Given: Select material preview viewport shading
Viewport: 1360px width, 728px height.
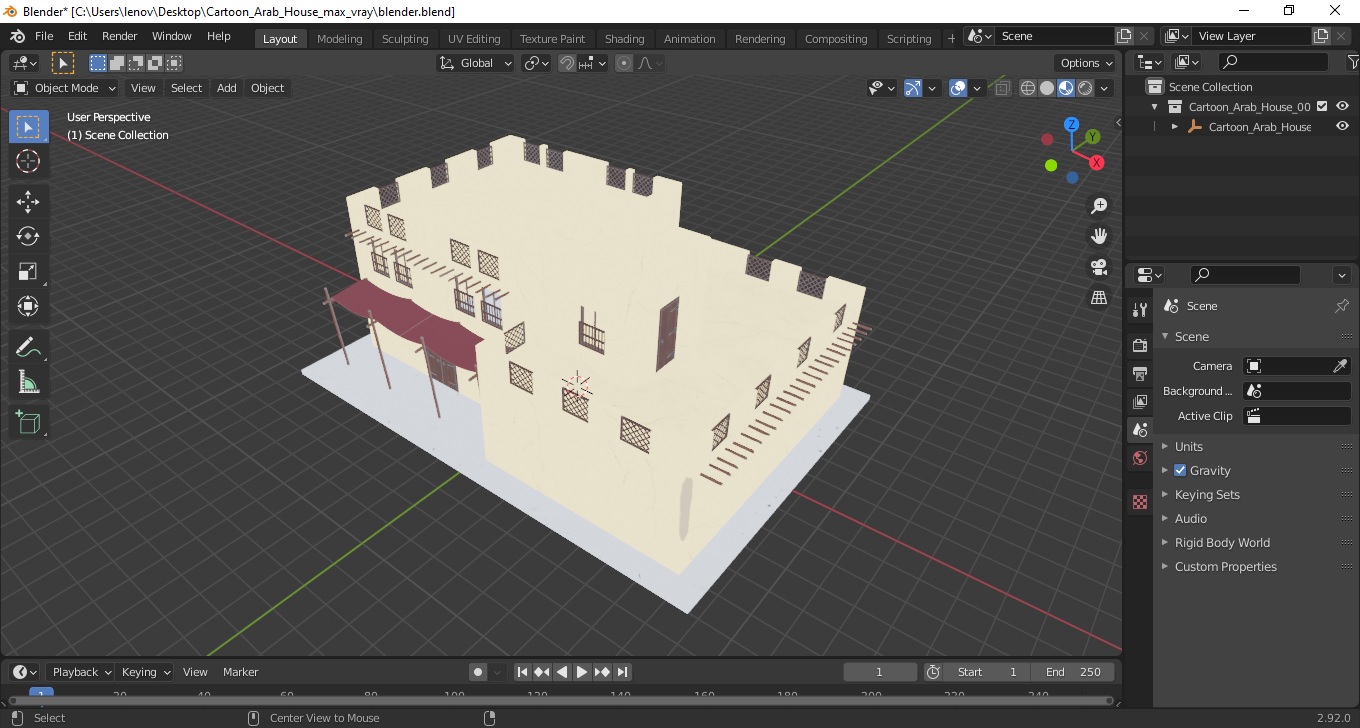Looking at the screenshot, I should click(1066, 88).
